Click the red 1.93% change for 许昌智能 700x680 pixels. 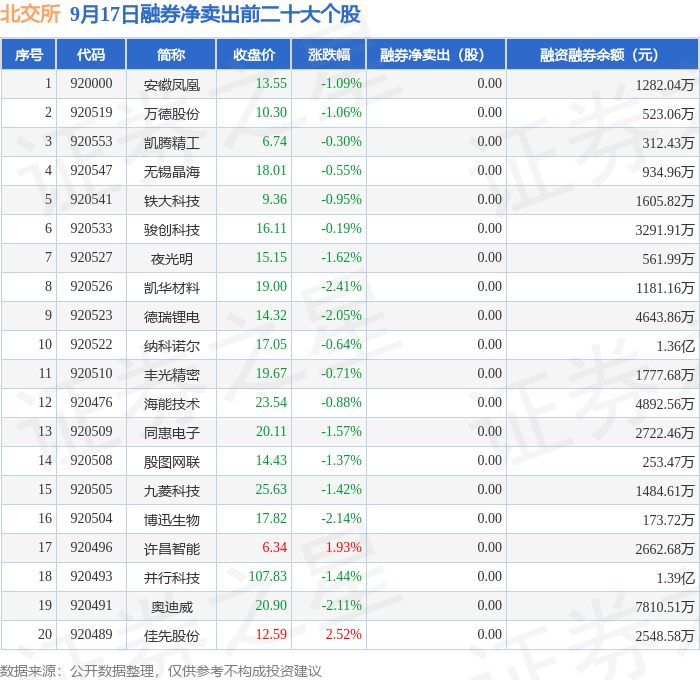[343, 547]
